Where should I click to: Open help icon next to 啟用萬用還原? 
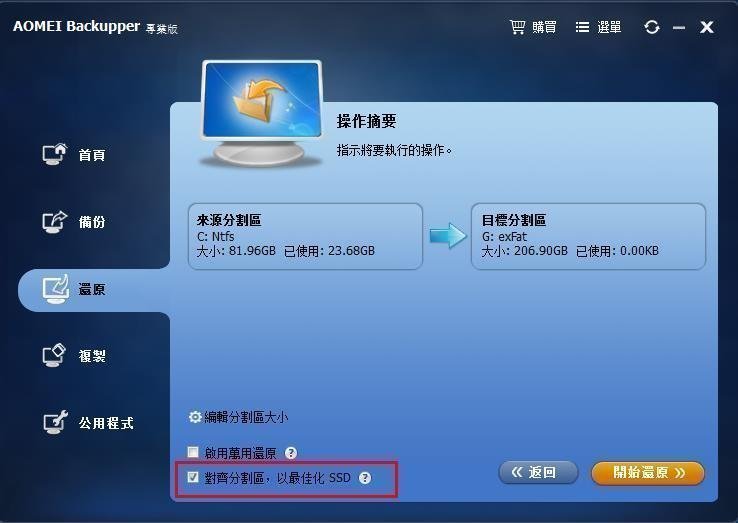291,453
